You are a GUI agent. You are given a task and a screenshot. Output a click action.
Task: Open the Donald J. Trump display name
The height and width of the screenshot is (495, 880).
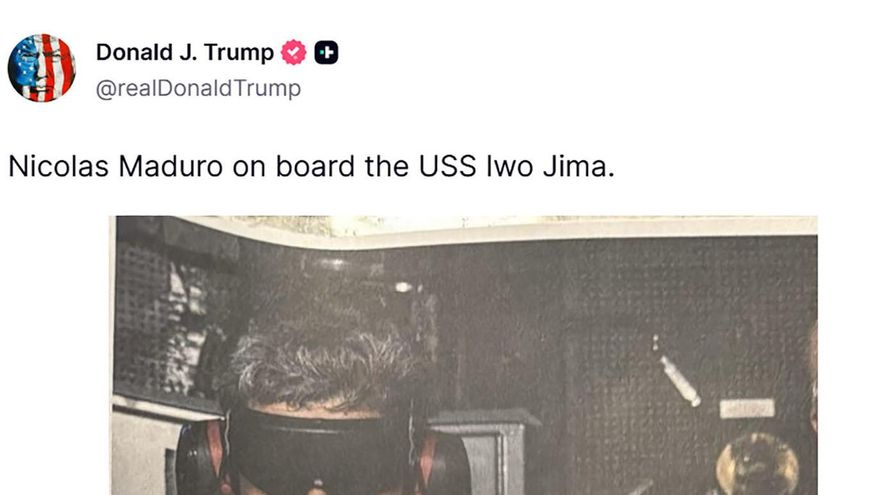[185, 52]
